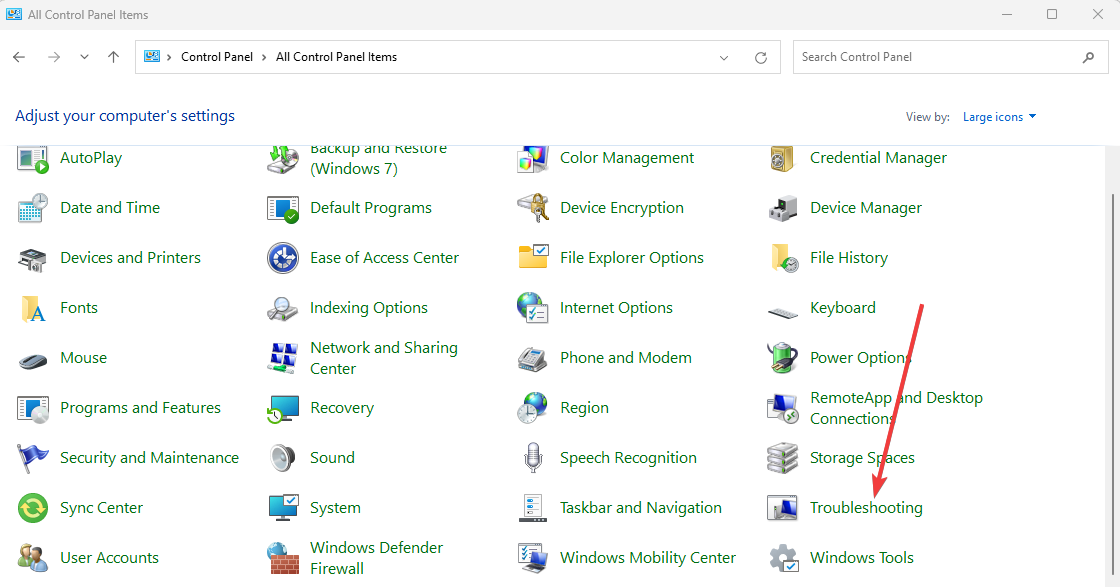Screen dimensions: 1120x587
Task: Click the address bar computer icon
Action: click(x=152, y=56)
